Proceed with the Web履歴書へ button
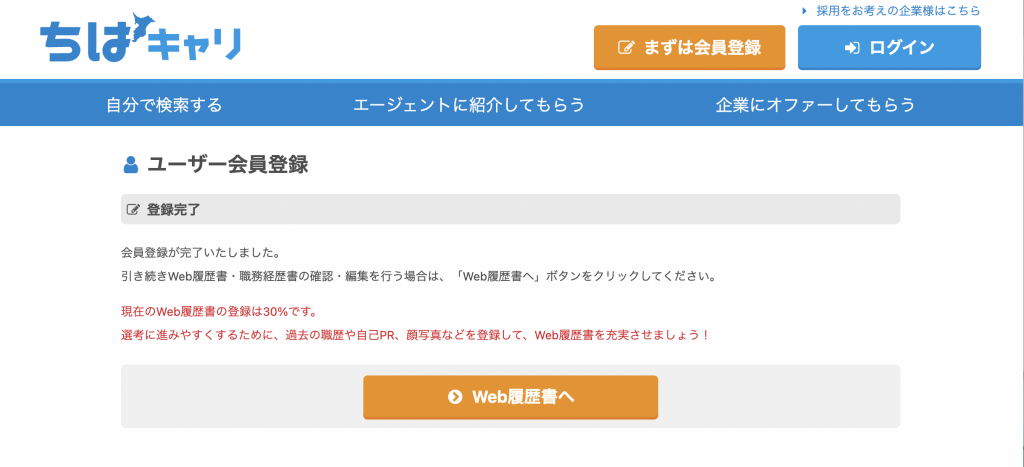The image size is (1024, 467). [x=510, y=396]
